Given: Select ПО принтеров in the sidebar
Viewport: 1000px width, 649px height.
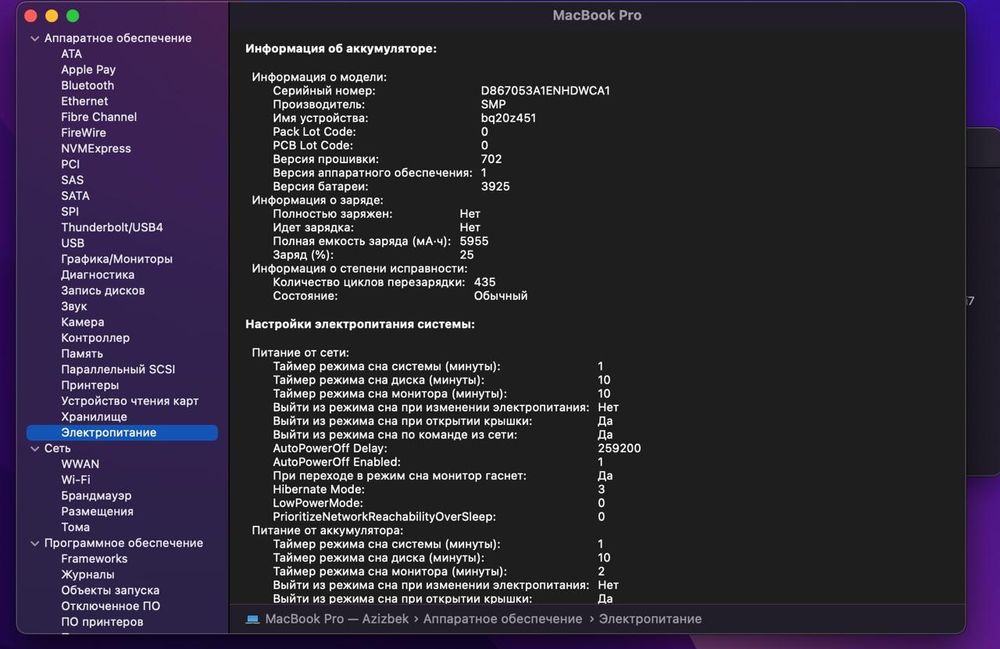Looking at the screenshot, I should tap(102, 622).
